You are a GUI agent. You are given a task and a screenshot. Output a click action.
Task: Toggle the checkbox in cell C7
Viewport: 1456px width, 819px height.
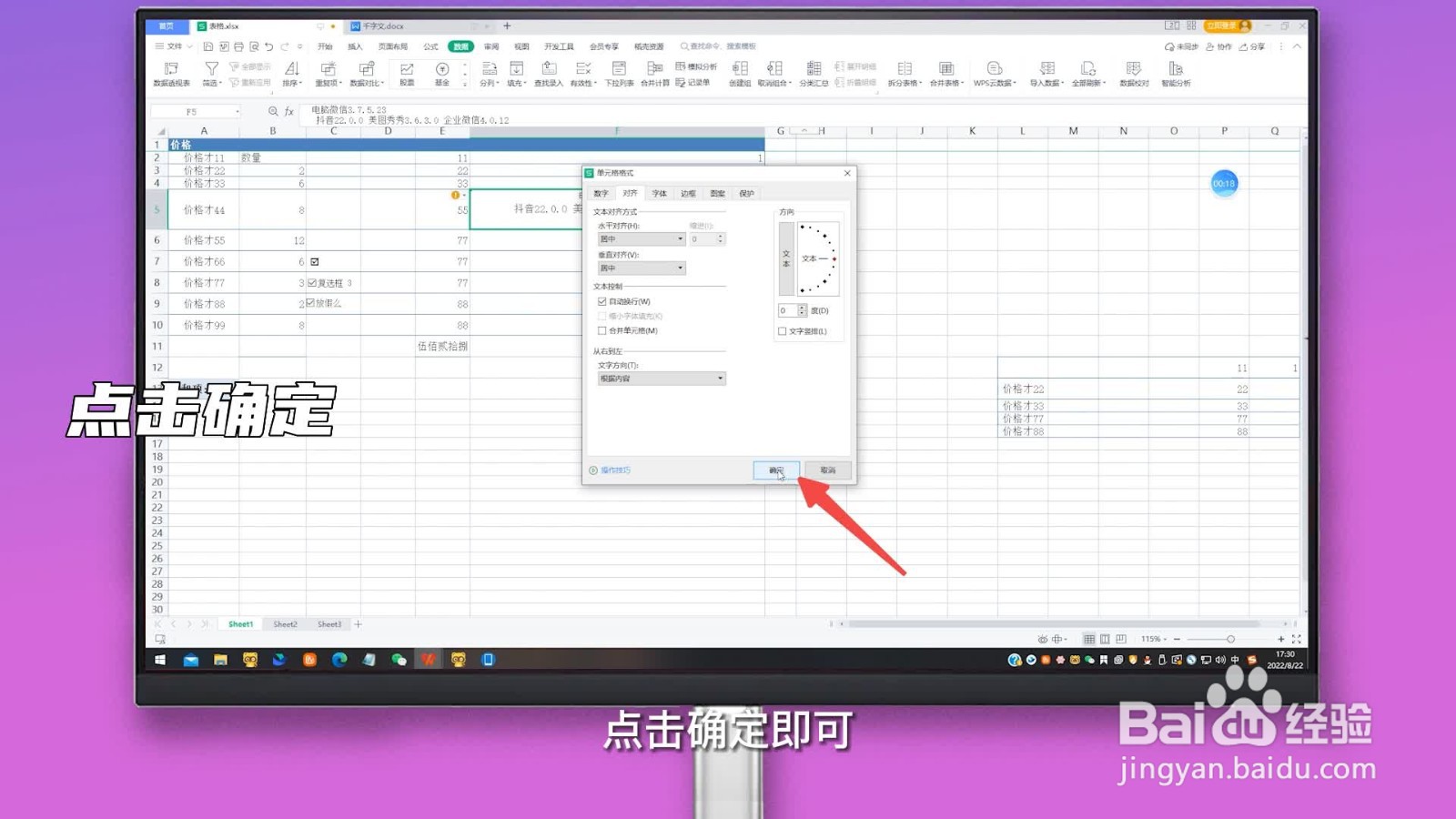point(315,261)
